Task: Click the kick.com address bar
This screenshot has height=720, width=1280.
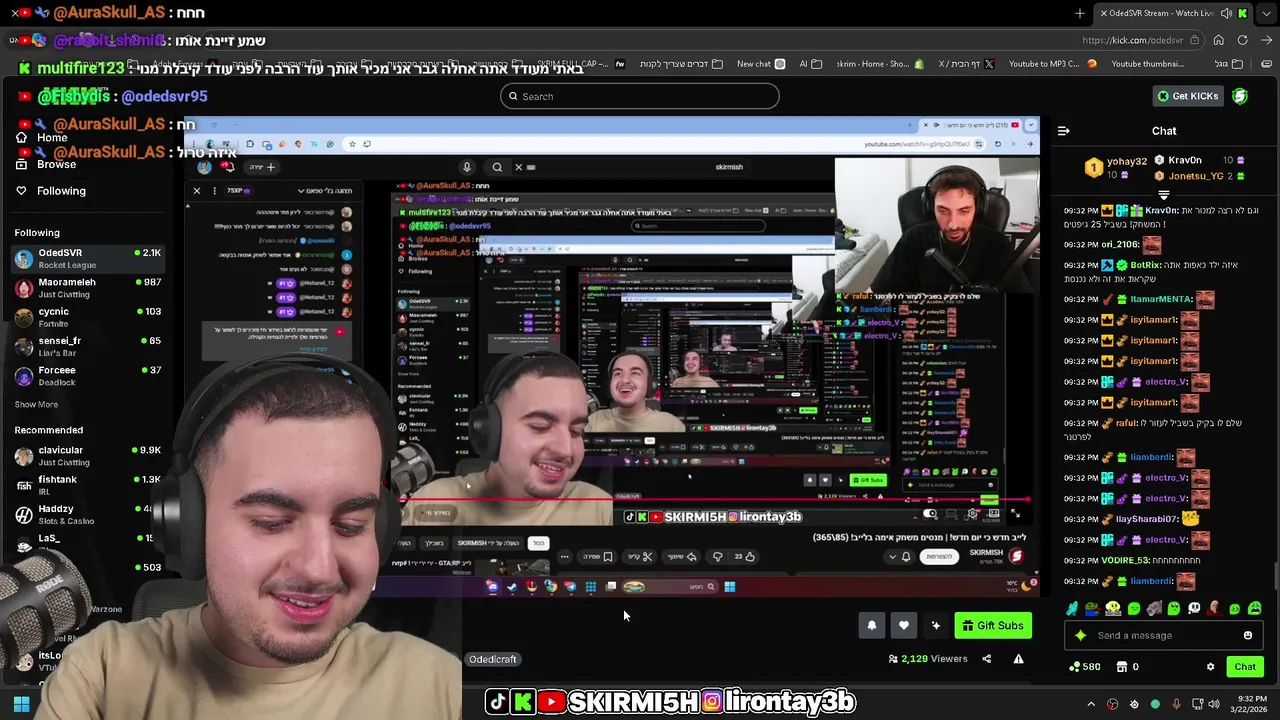Action: pyautogui.click(x=1132, y=40)
